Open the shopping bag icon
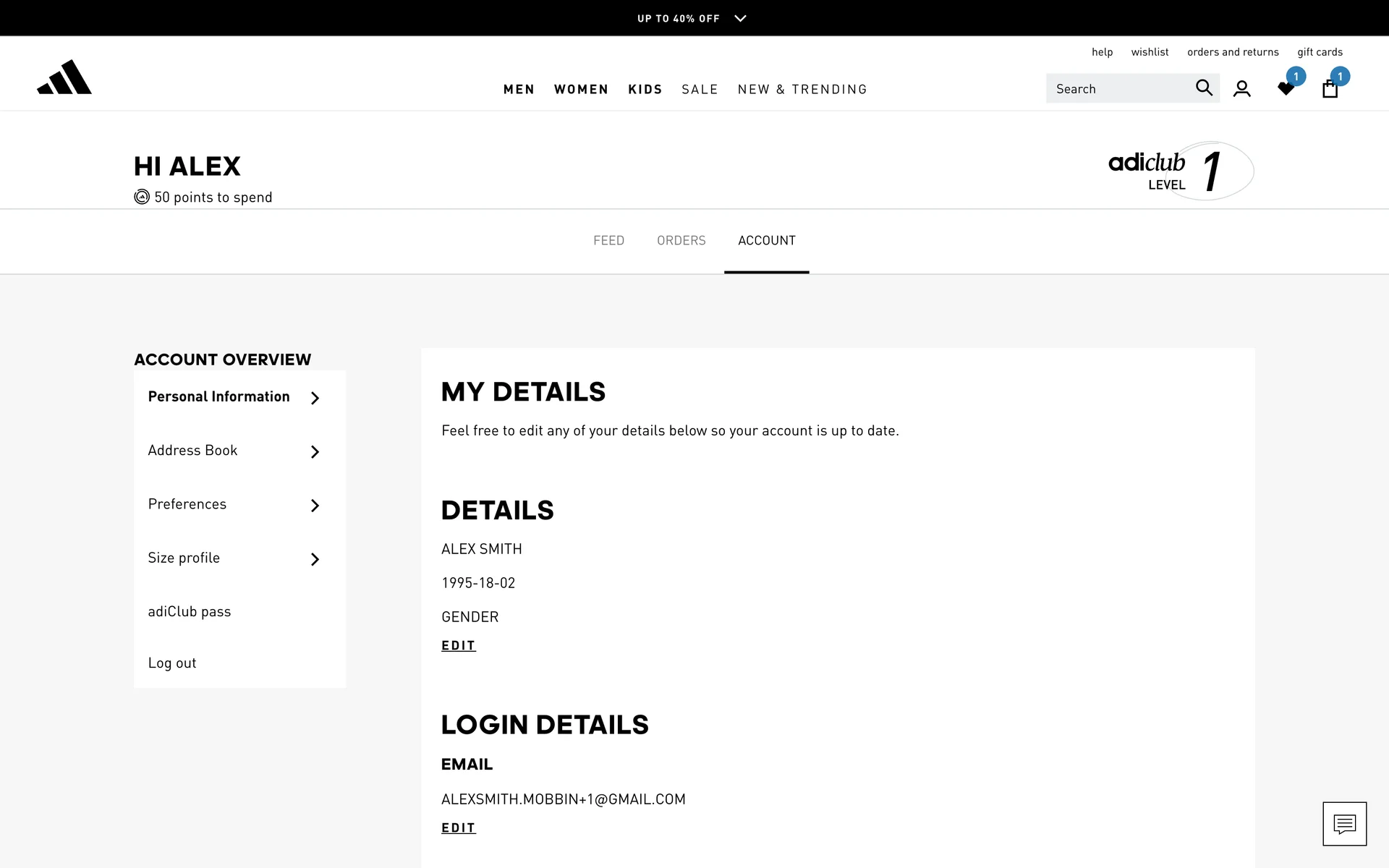Screen dimensions: 1389x868 [x=1330, y=89]
